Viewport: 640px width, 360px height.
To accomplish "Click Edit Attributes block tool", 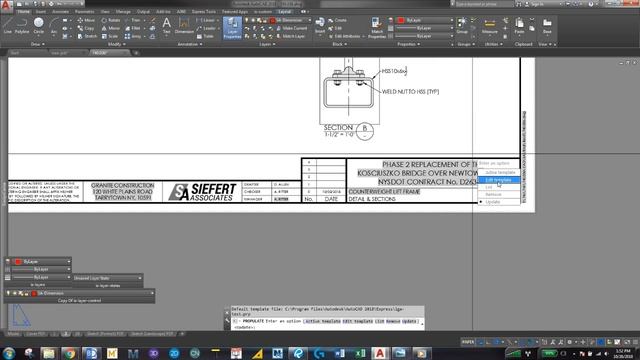I will click(346, 36).
